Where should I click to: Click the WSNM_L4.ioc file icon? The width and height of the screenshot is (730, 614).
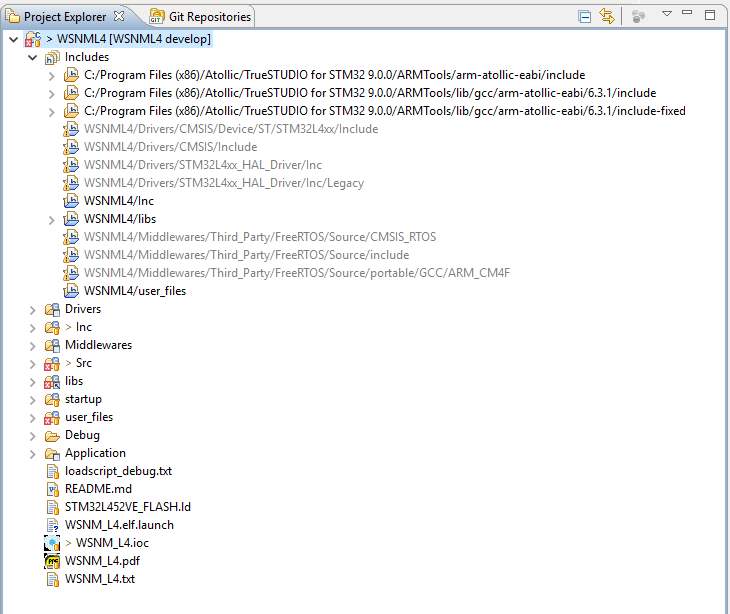(52, 543)
